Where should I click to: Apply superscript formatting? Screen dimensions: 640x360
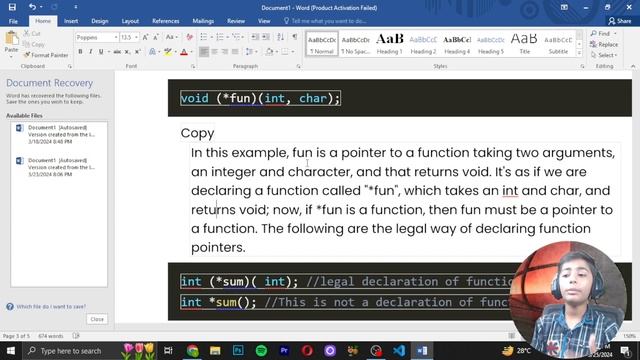138,52
